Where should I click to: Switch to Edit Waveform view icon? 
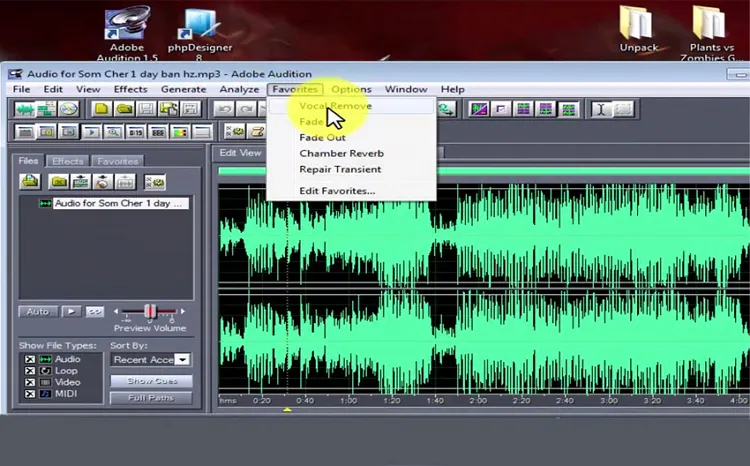24,110
